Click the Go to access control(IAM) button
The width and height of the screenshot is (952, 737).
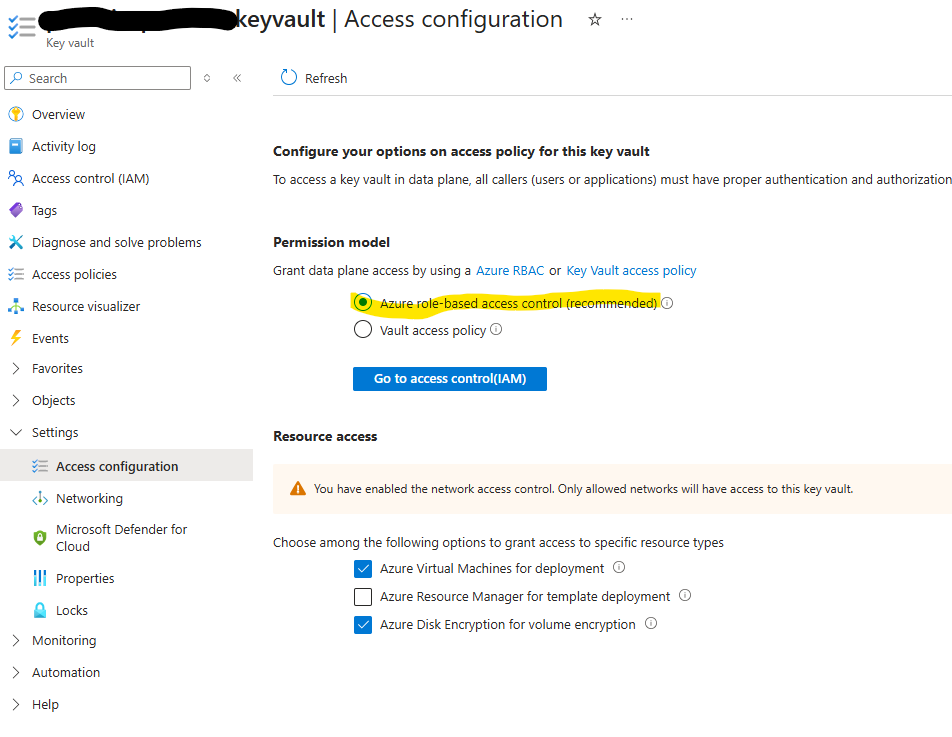click(x=450, y=379)
